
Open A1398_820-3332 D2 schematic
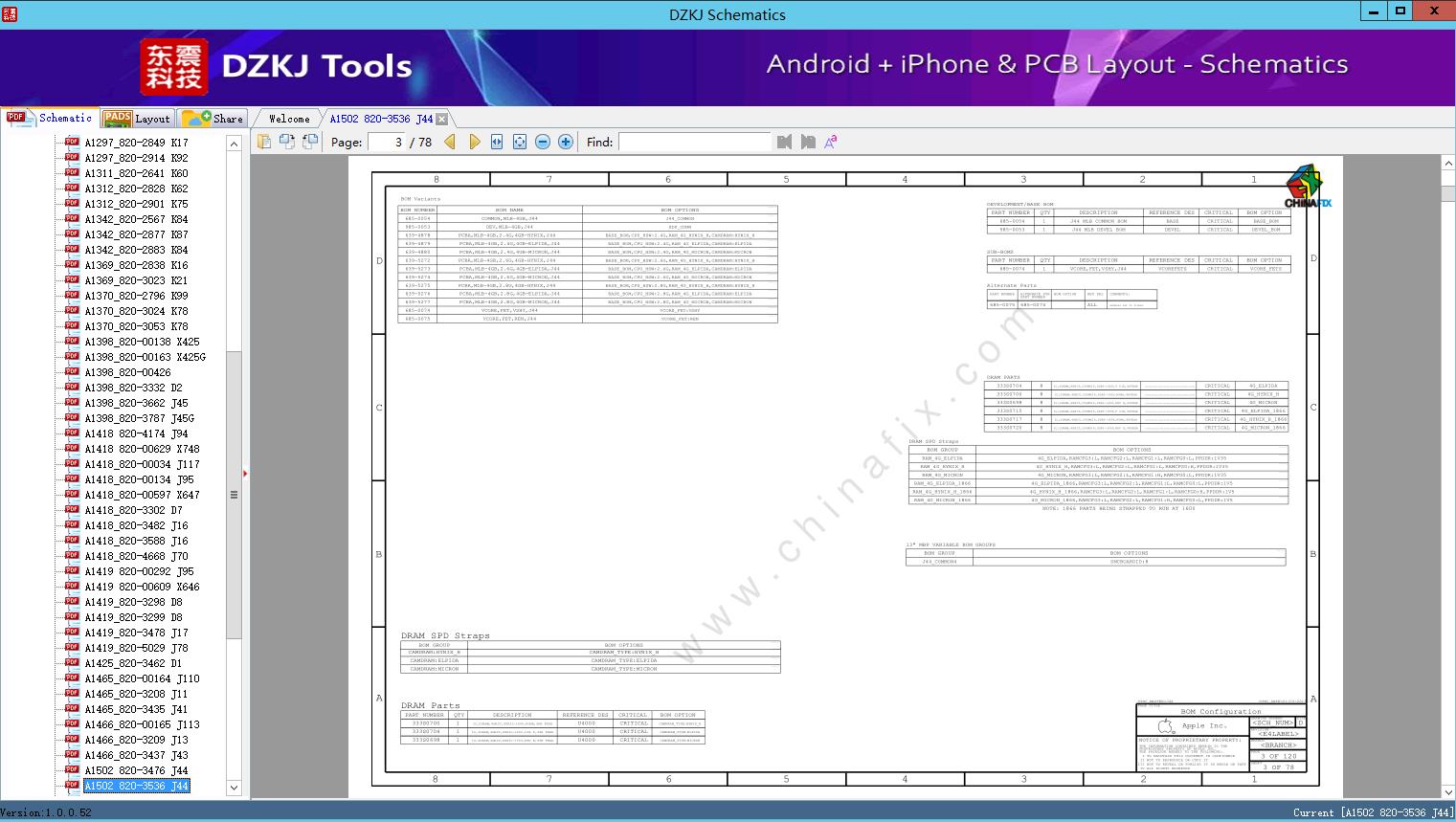(133, 388)
